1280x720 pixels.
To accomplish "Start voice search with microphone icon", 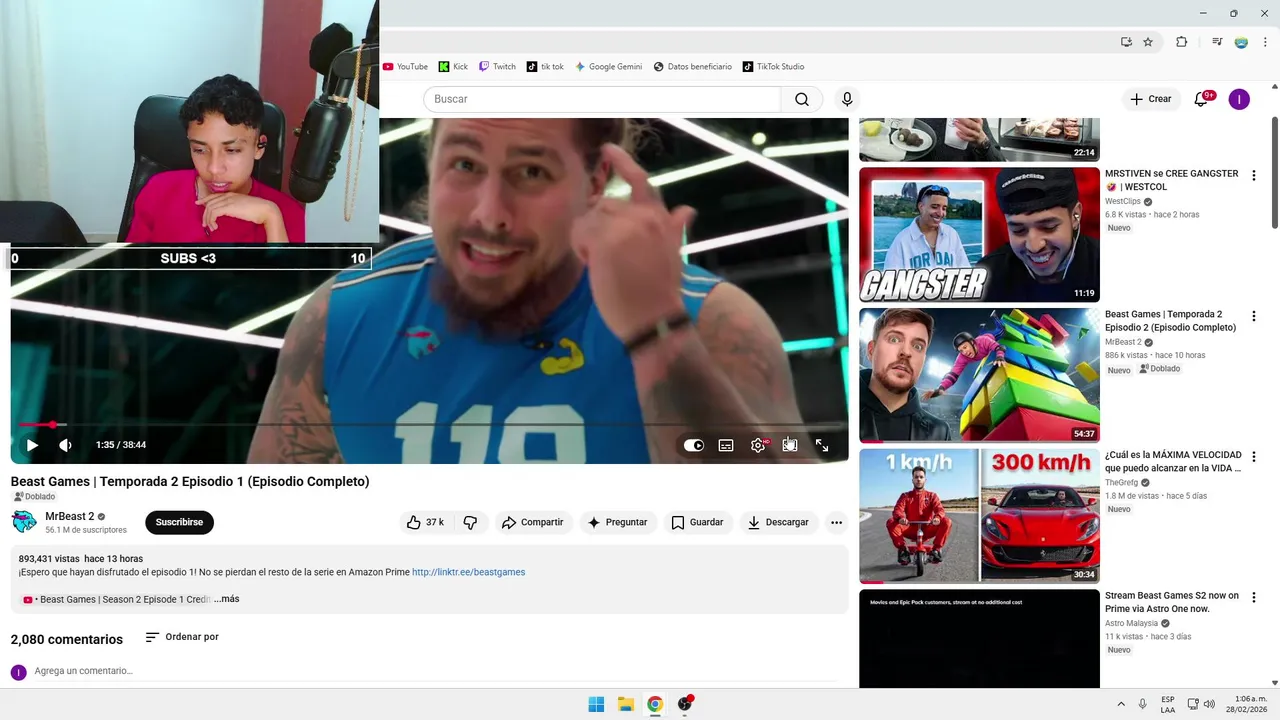I will point(847,99).
